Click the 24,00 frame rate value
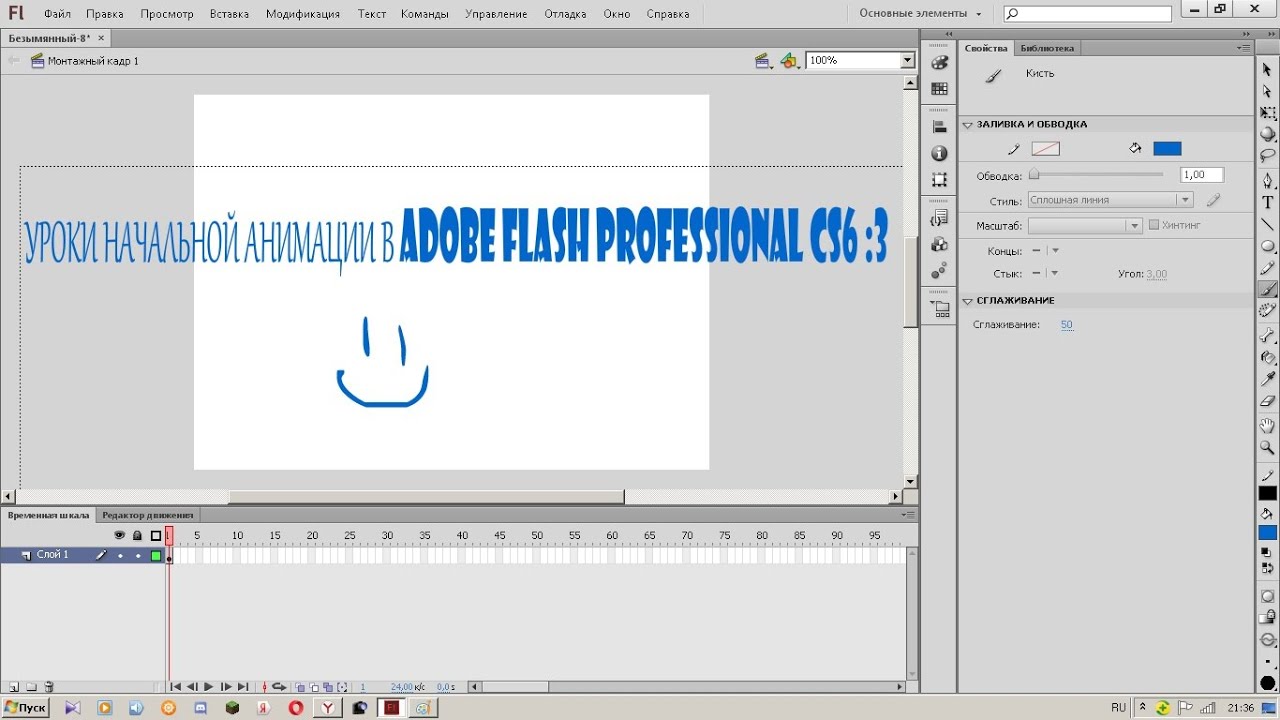1280x720 pixels. click(x=403, y=687)
